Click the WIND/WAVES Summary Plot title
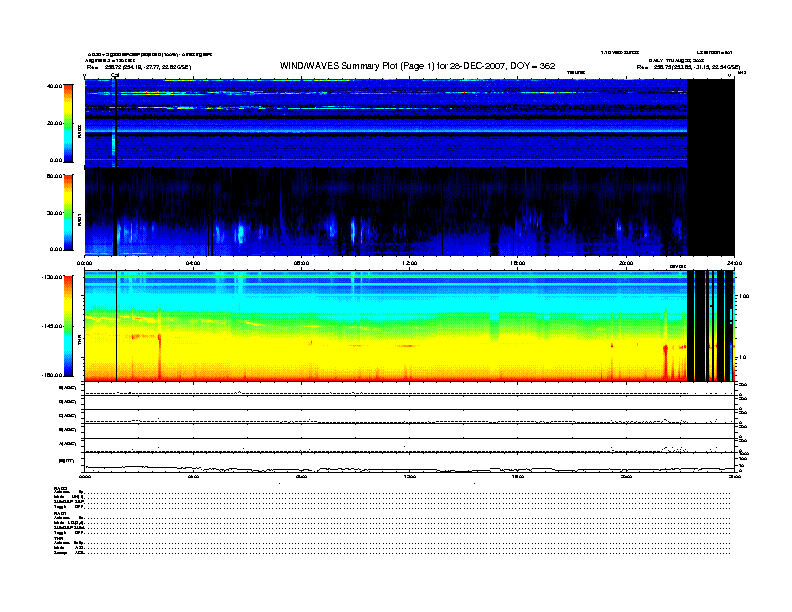 (417, 66)
